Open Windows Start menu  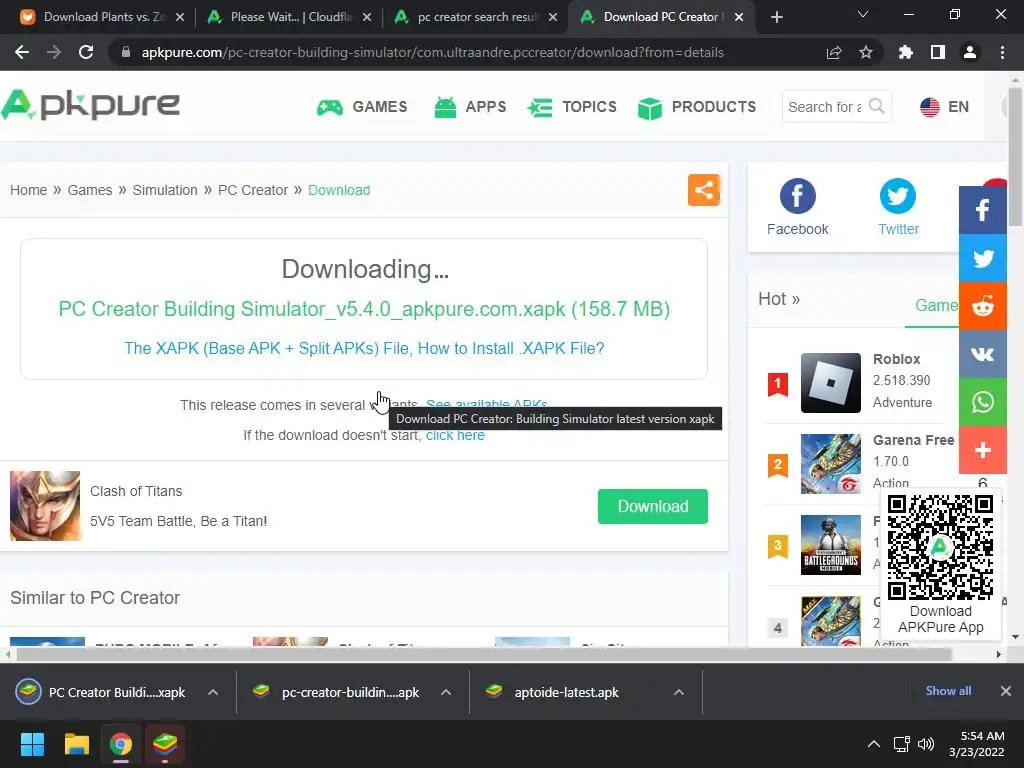pos(32,744)
